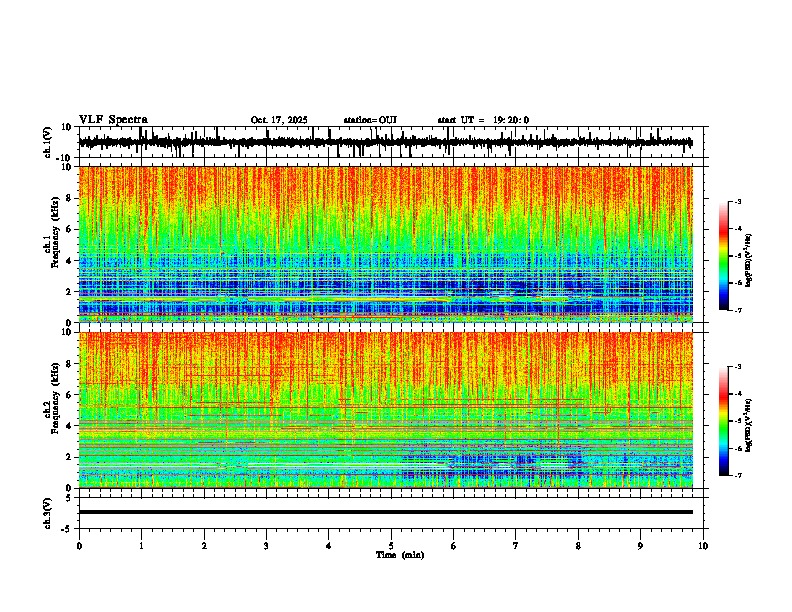This screenshot has height=612, width=792.
Task: Click the 'start UT = 19:20:0' label
Action: pos(483,120)
